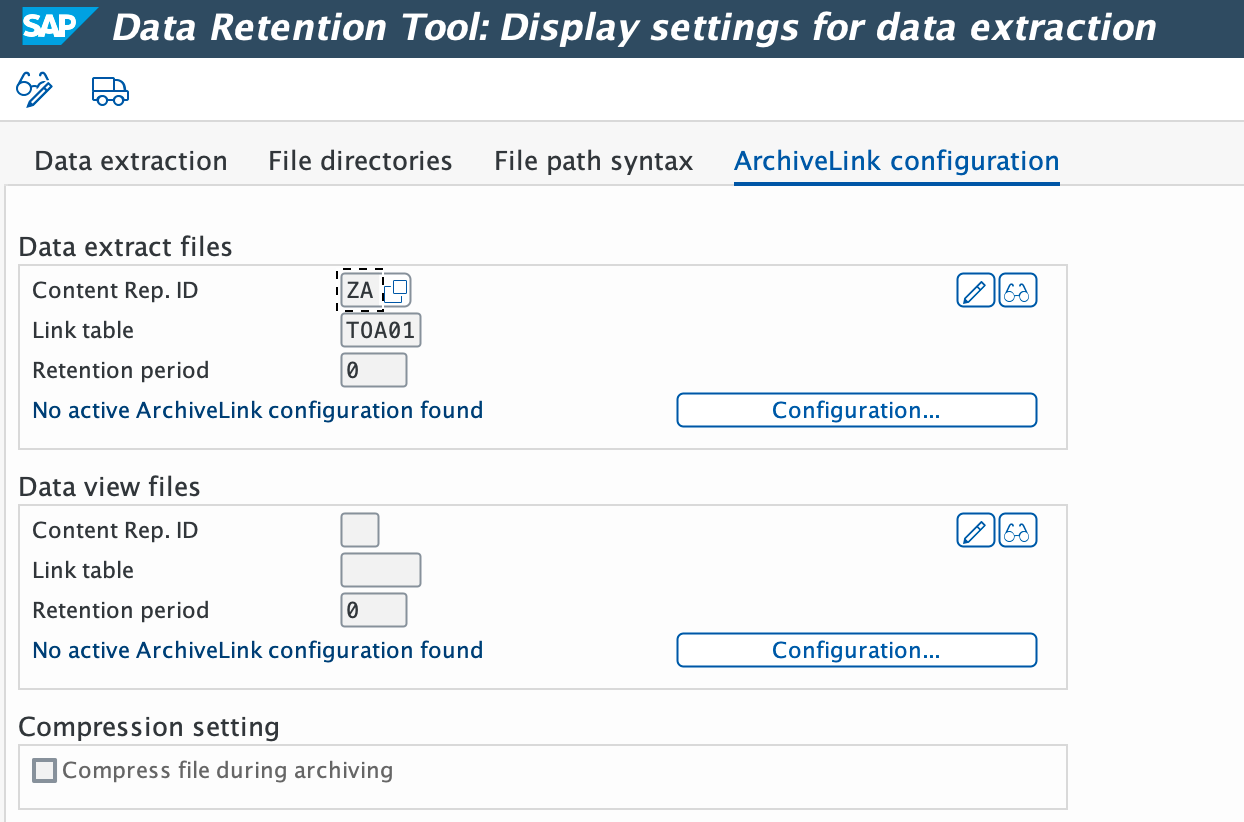Click the empty Content Rep. ID field for data views
The width and height of the screenshot is (1244, 822).
tap(360, 529)
